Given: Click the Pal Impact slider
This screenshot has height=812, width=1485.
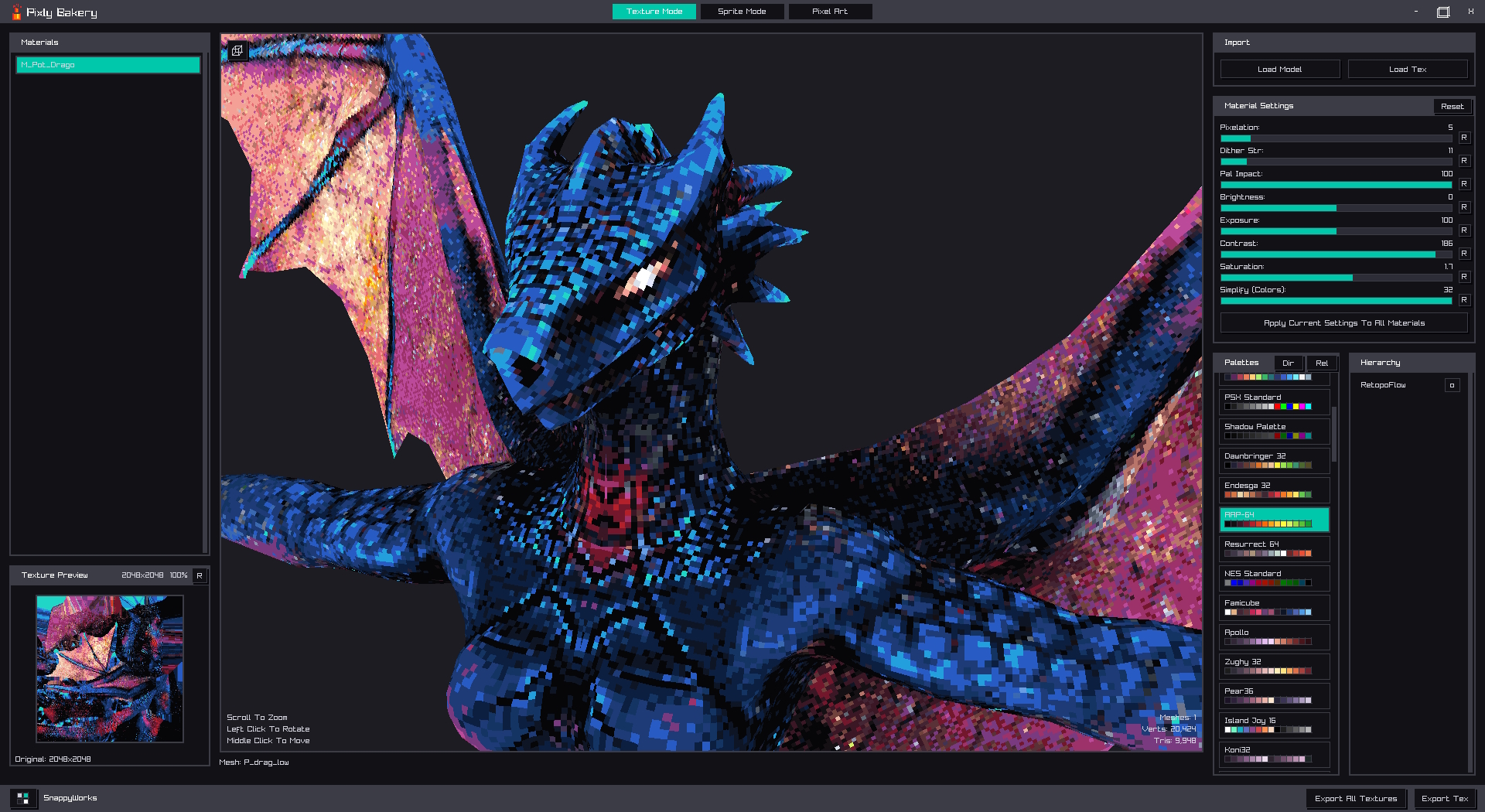Looking at the screenshot, I should (1336, 185).
